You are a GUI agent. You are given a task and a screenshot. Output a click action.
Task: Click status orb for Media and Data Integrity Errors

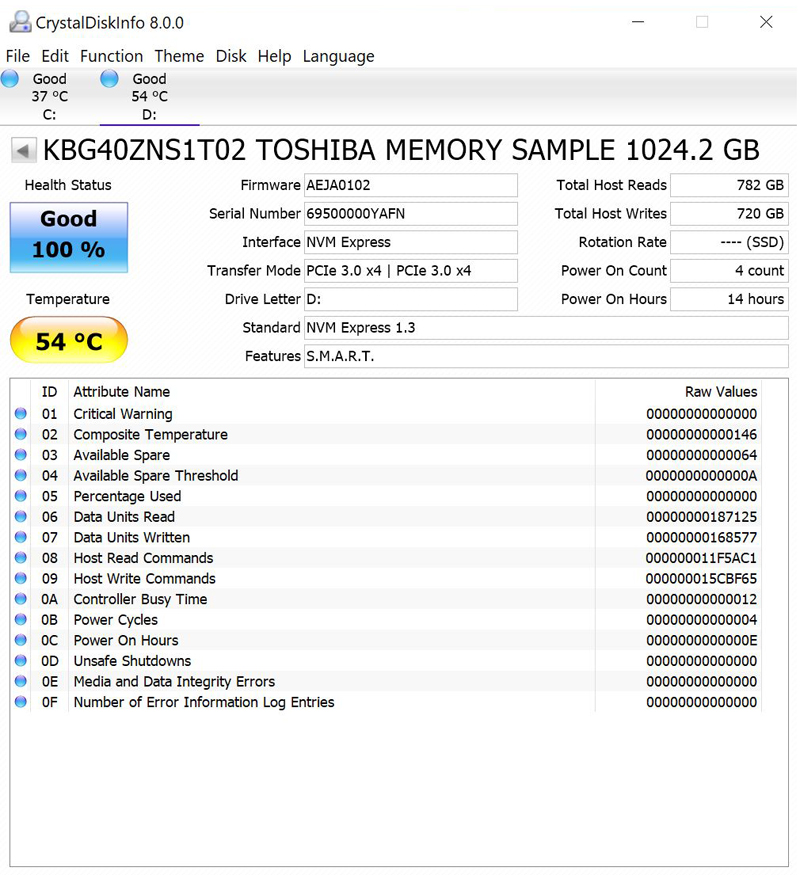21,681
